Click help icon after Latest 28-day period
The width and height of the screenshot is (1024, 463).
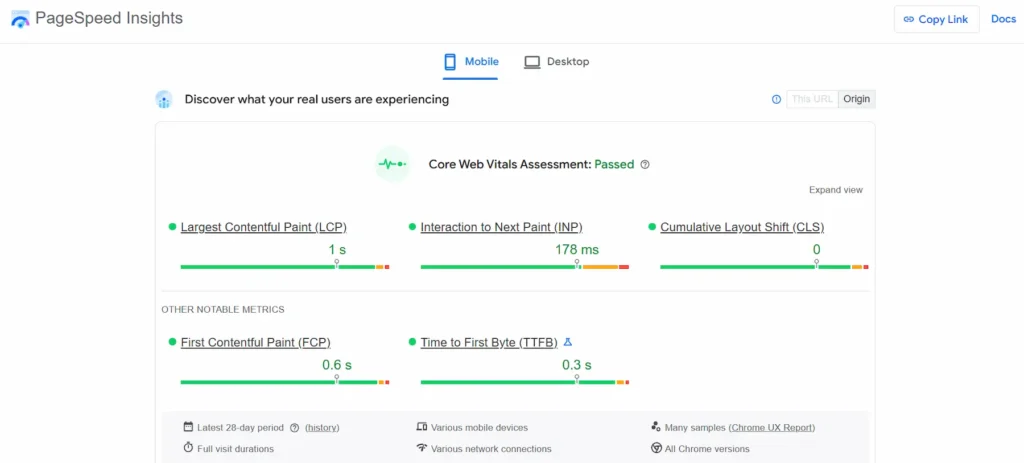pyautogui.click(x=295, y=428)
